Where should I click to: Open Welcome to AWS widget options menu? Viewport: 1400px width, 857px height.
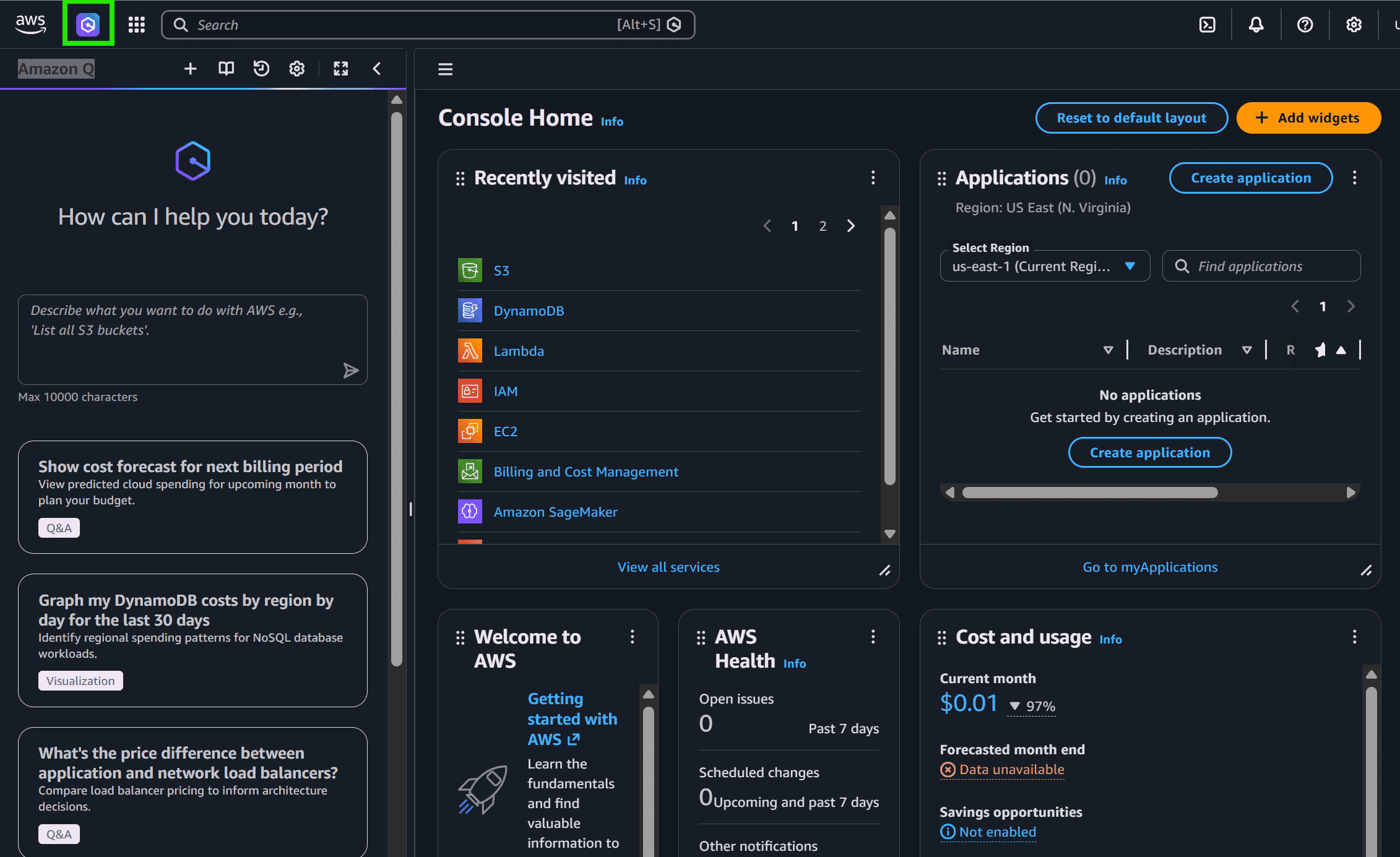[632, 637]
